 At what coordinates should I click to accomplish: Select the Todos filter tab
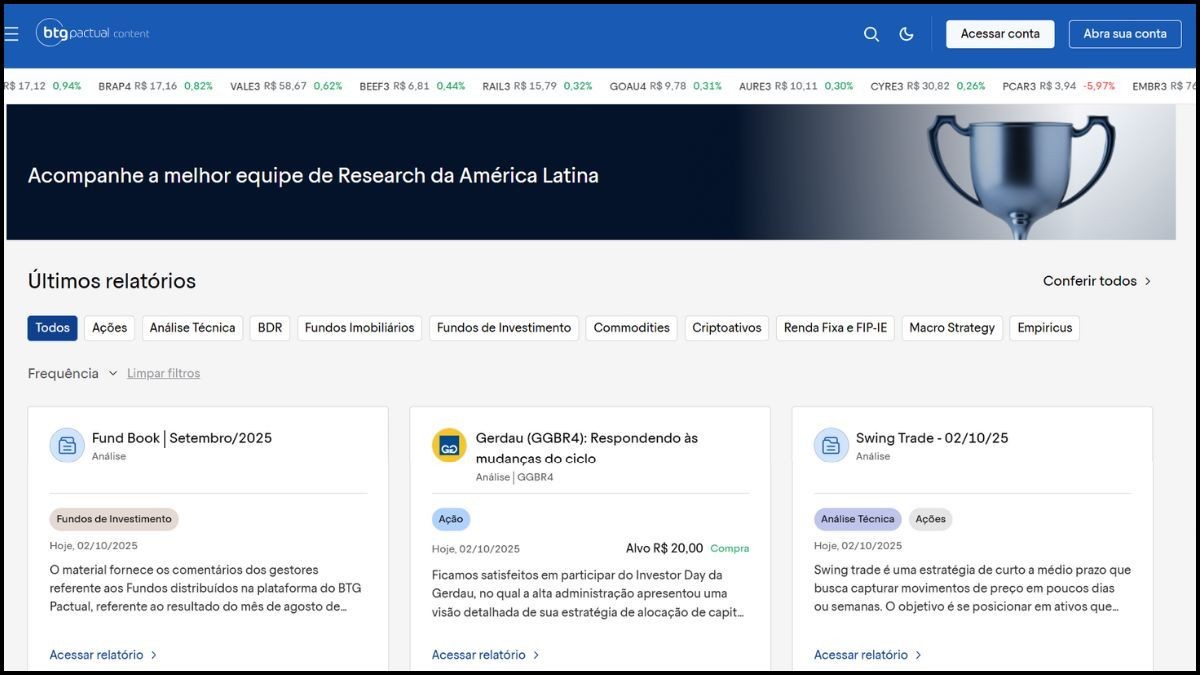(x=52, y=328)
